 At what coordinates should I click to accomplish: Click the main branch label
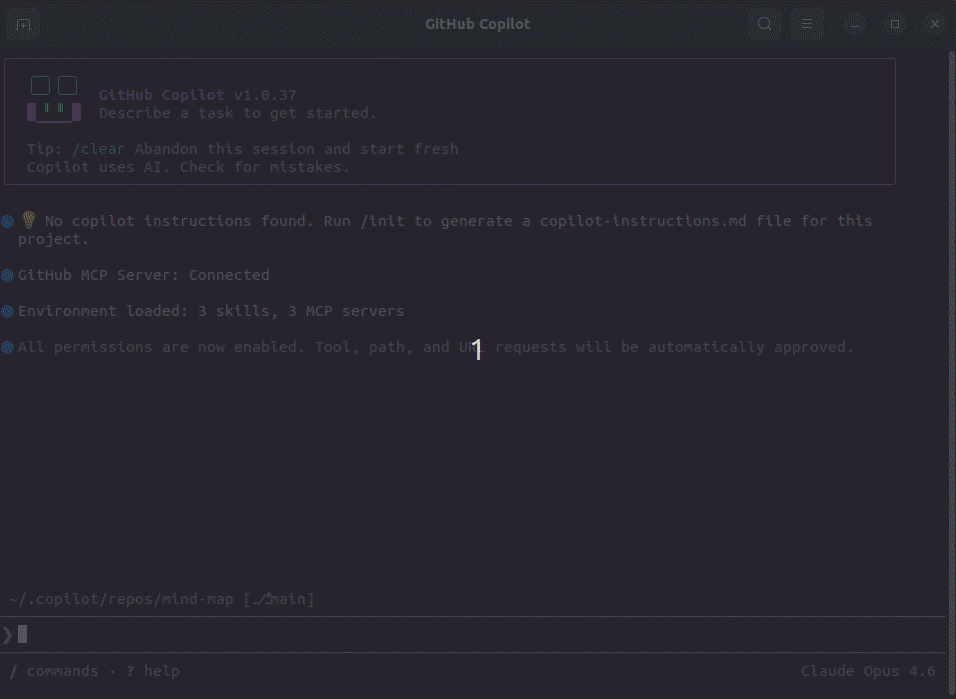pyautogui.click(x=287, y=599)
